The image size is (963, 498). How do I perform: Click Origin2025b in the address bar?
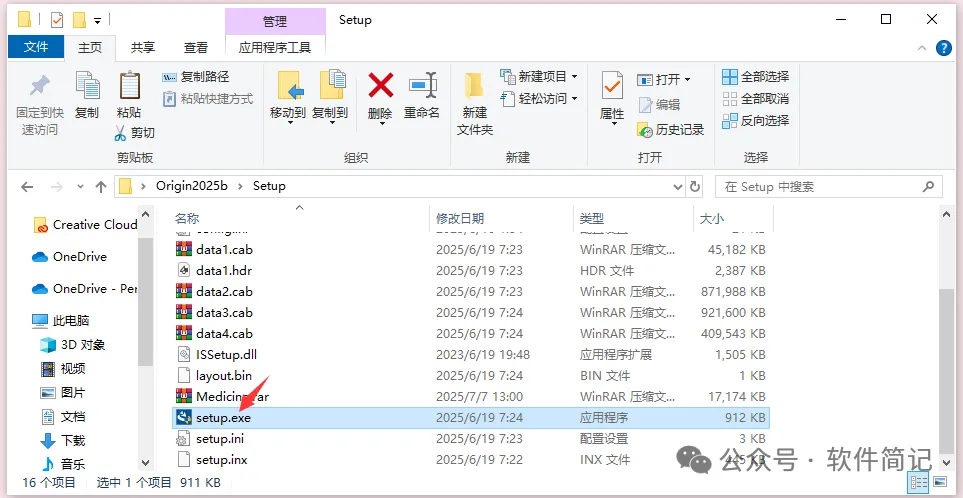point(190,186)
